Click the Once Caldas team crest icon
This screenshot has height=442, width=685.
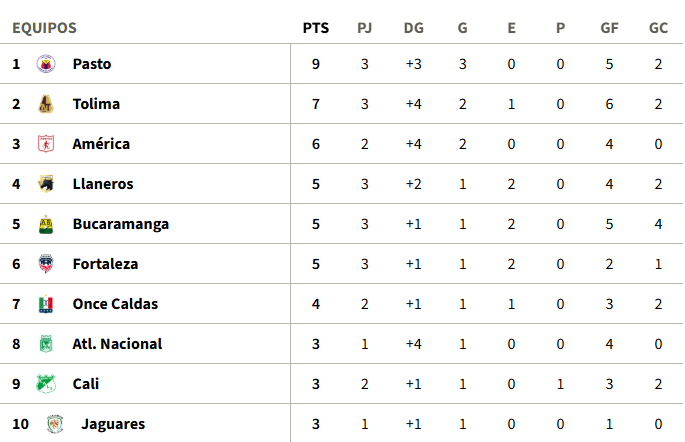tap(44, 304)
